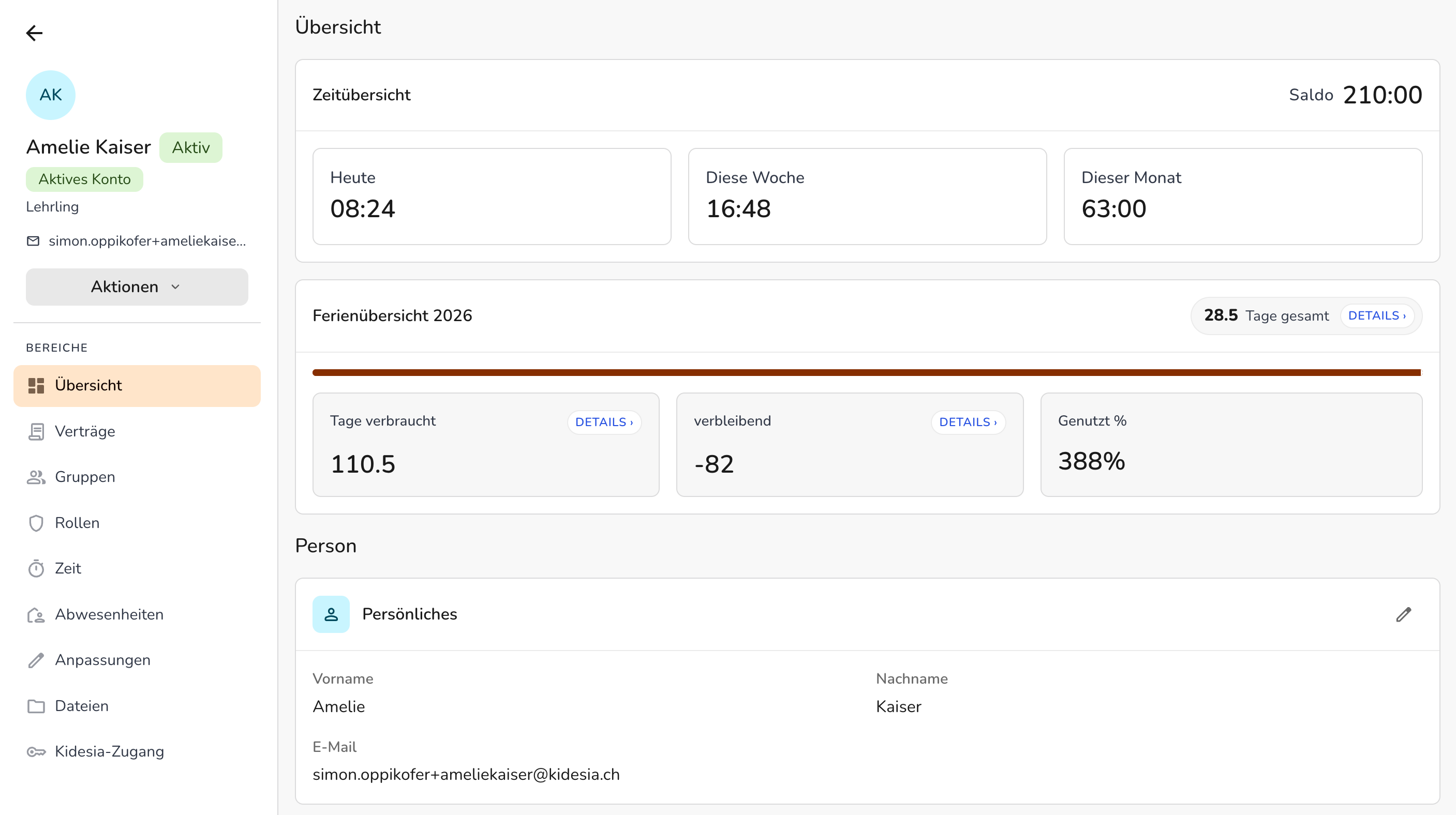Expand the Aktionen dropdown

pyautogui.click(x=137, y=287)
